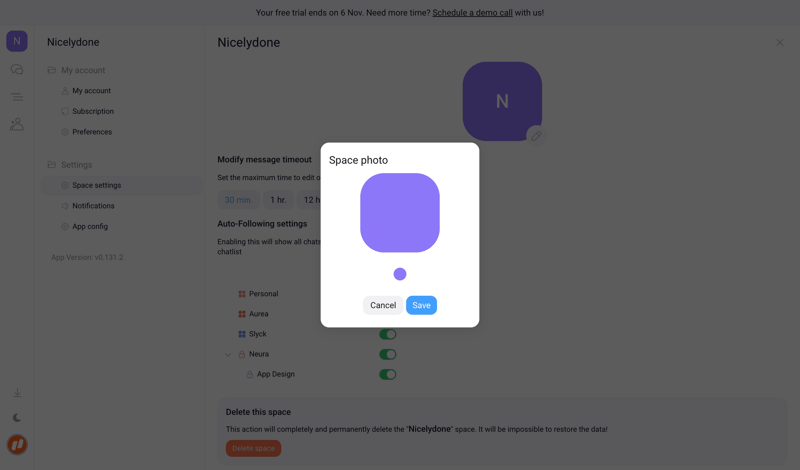Toggle auto-following for Slyck
This screenshot has height=470, width=800.
[x=388, y=334]
